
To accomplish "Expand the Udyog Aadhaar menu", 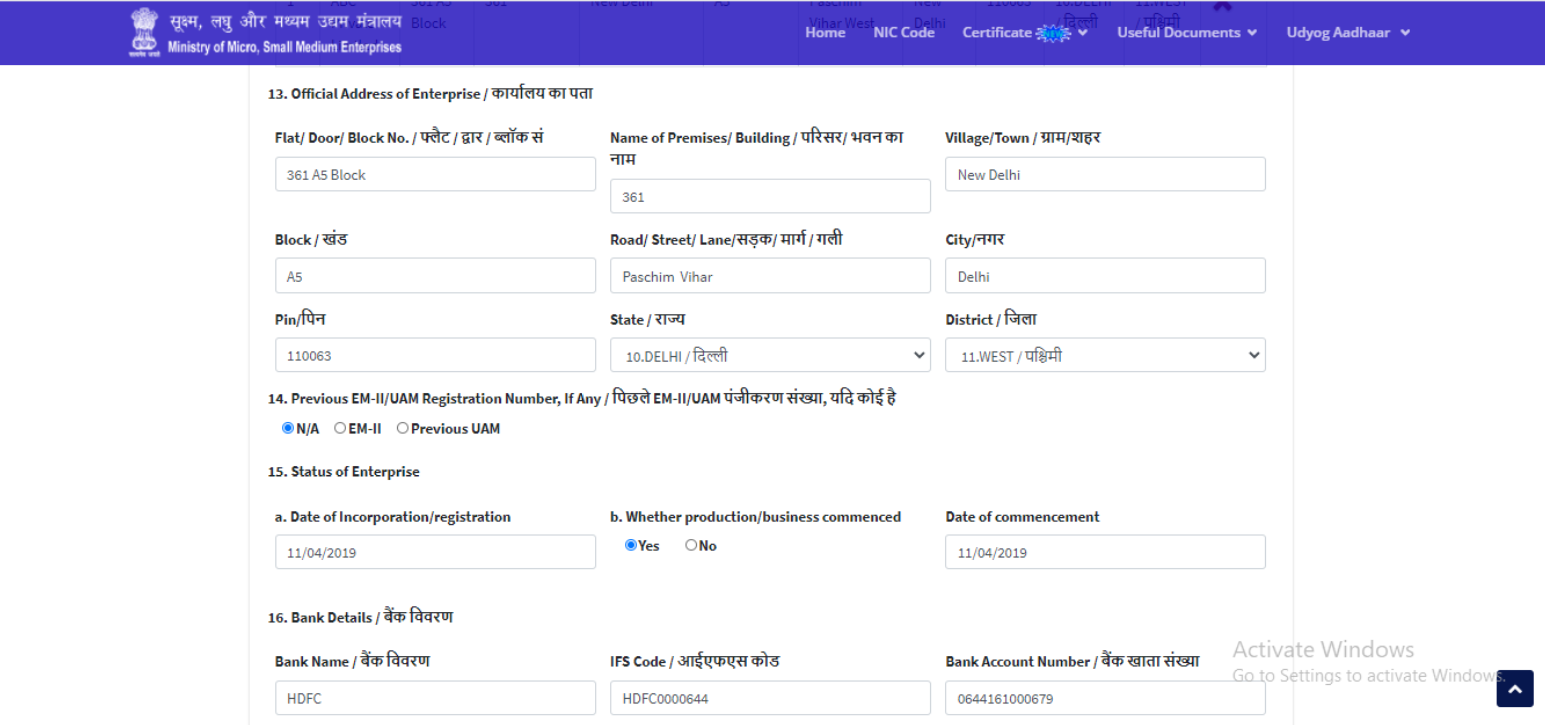I will coord(1347,33).
